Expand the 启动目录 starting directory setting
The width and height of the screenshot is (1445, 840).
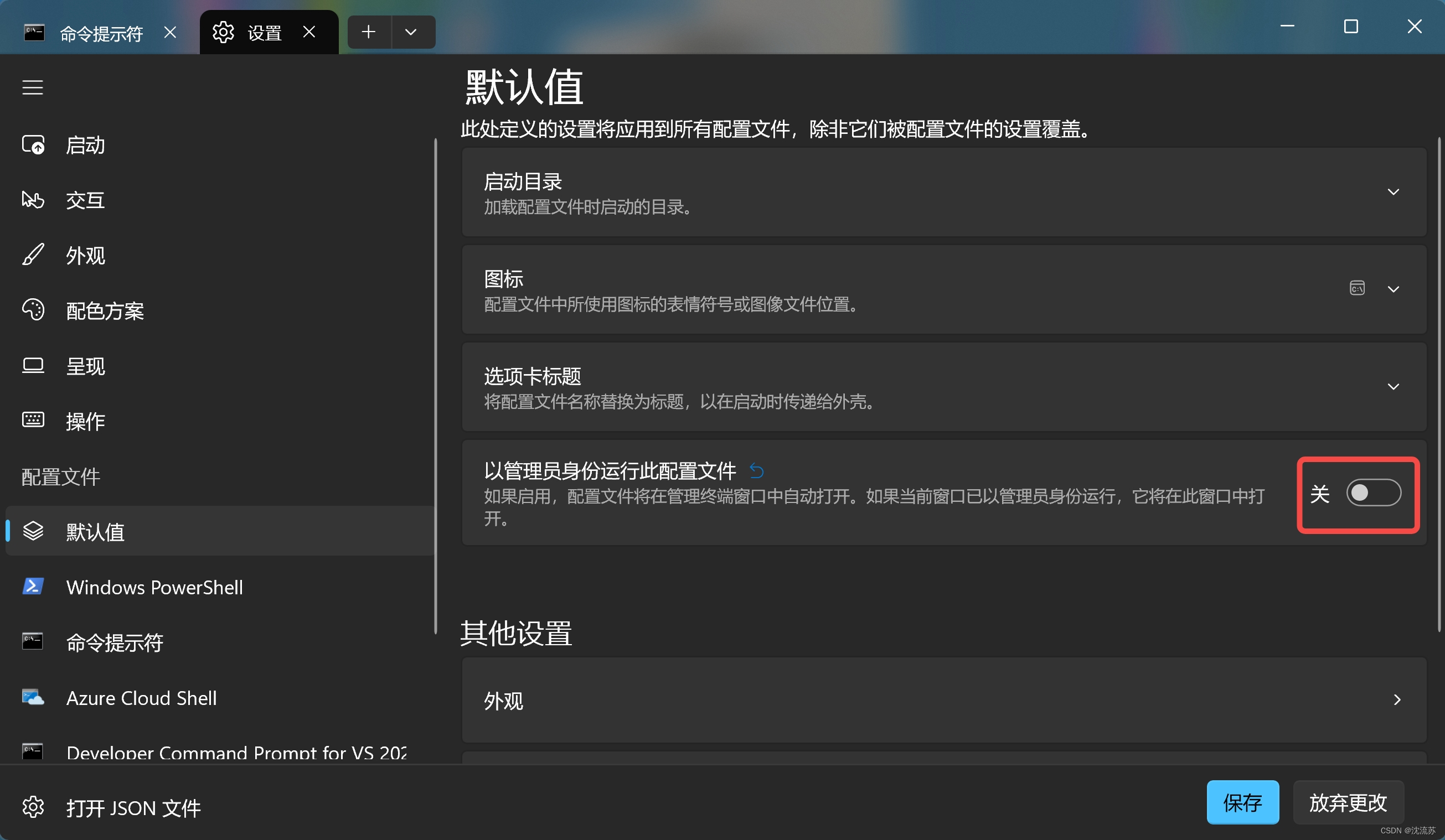pyautogui.click(x=1393, y=192)
